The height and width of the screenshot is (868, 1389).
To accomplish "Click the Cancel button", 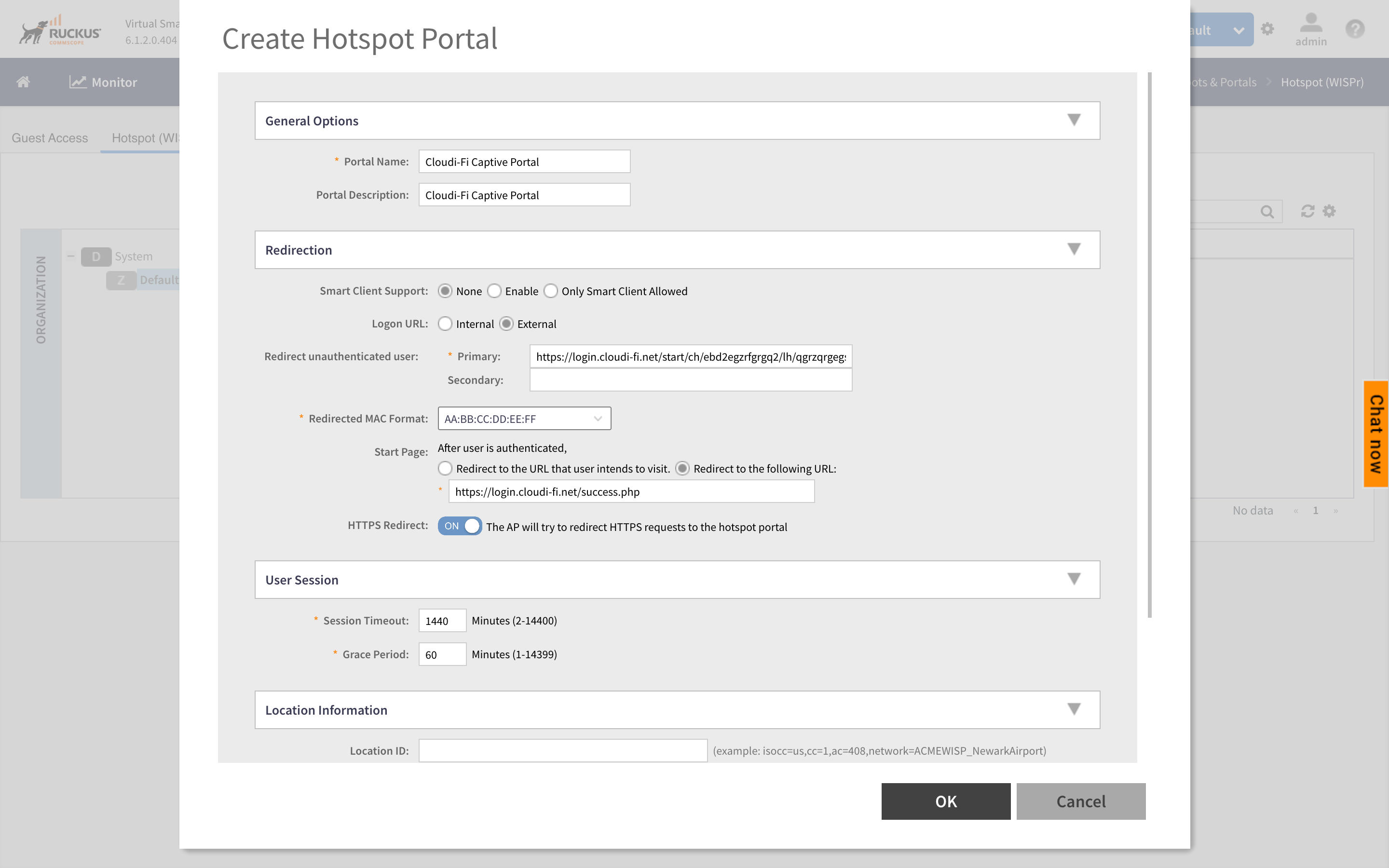I will (x=1081, y=801).
